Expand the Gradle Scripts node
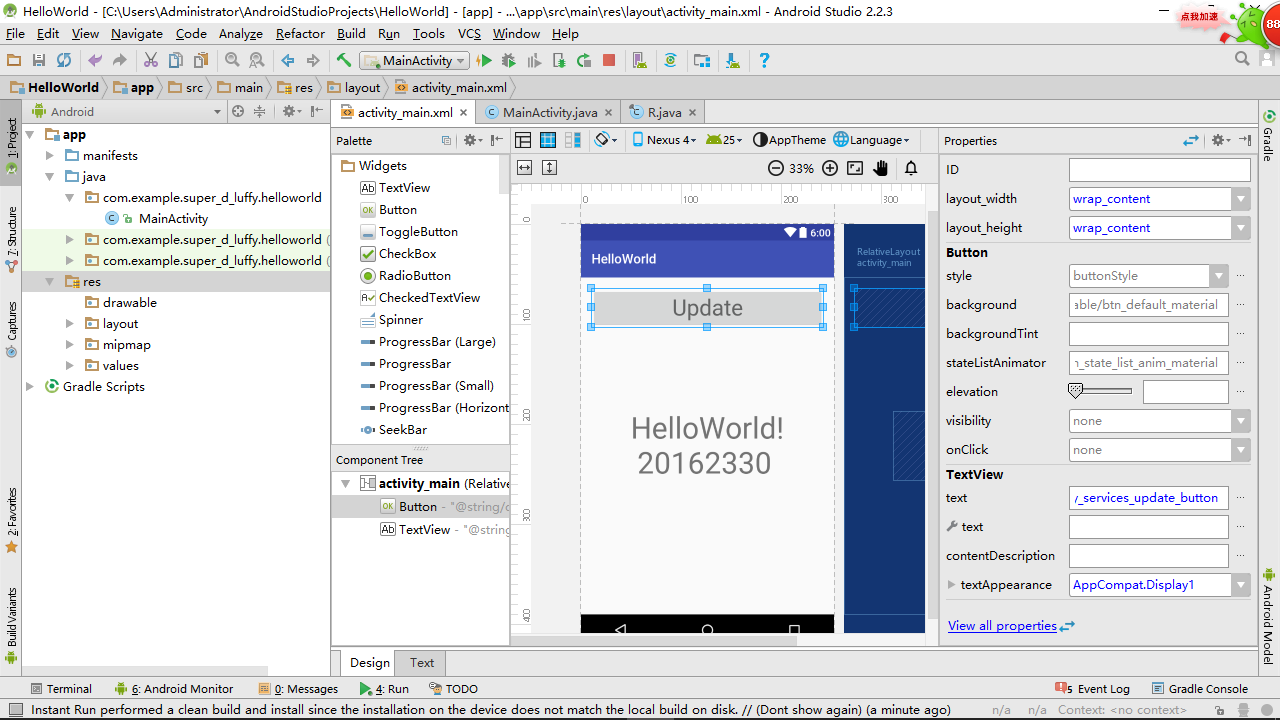This screenshot has width=1280, height=720. pos(30,387)
